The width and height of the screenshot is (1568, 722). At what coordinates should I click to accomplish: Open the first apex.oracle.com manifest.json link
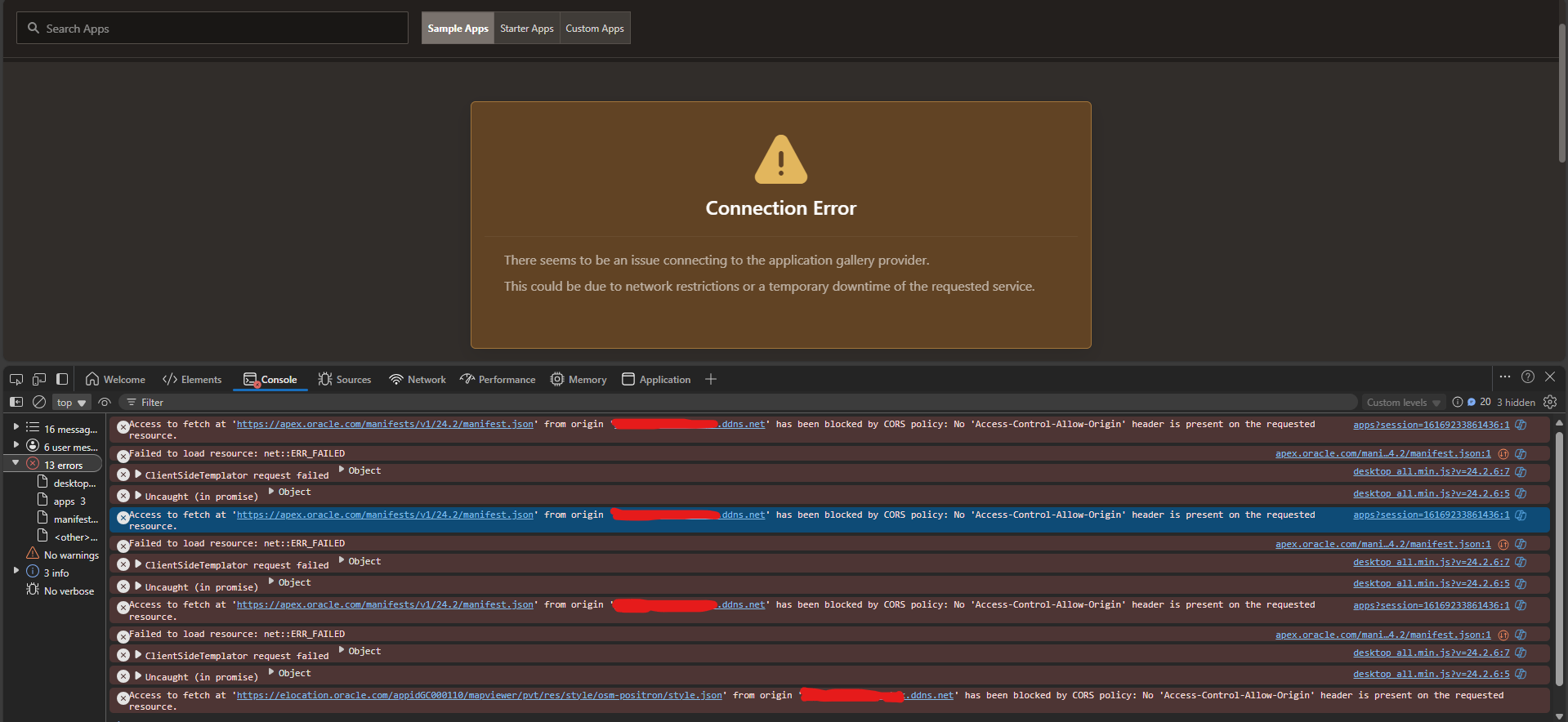click(384, 425)
